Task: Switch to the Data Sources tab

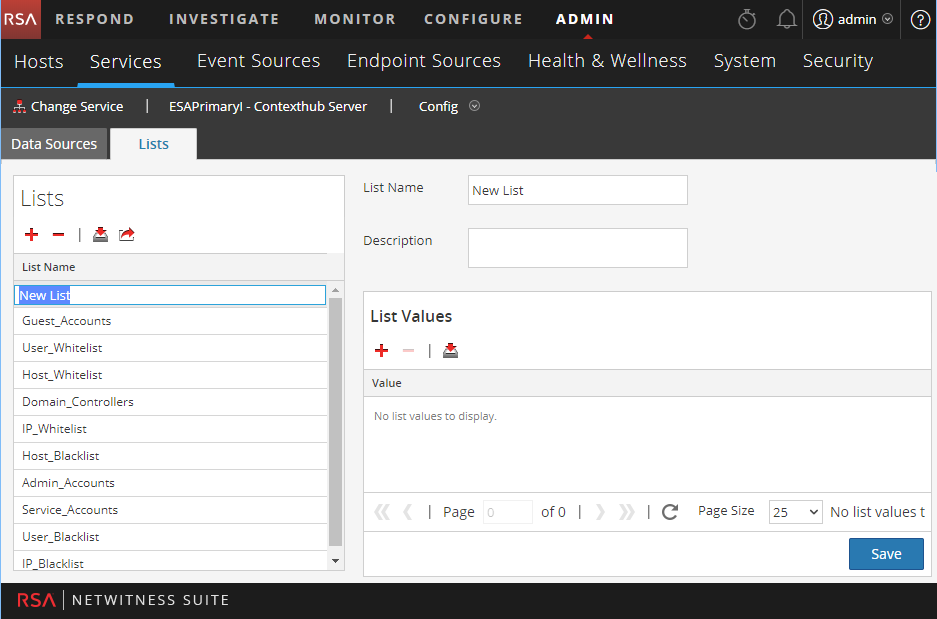Action: [54, 144]
